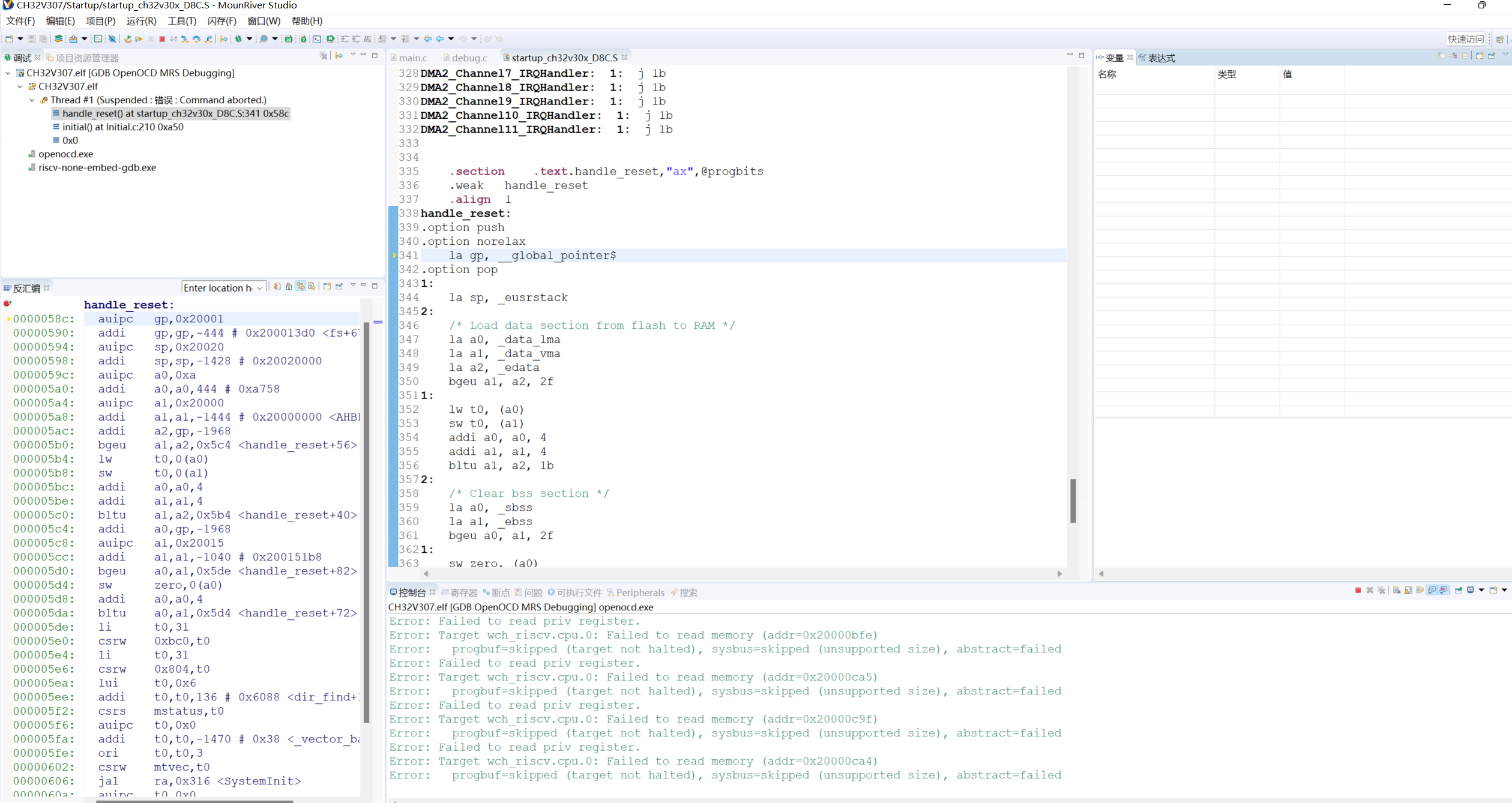Viewport: 1512px width, 803px height.
Task: Close the startup_ch32v30x_D8C.S editor tab
Action: coord(624,57)
